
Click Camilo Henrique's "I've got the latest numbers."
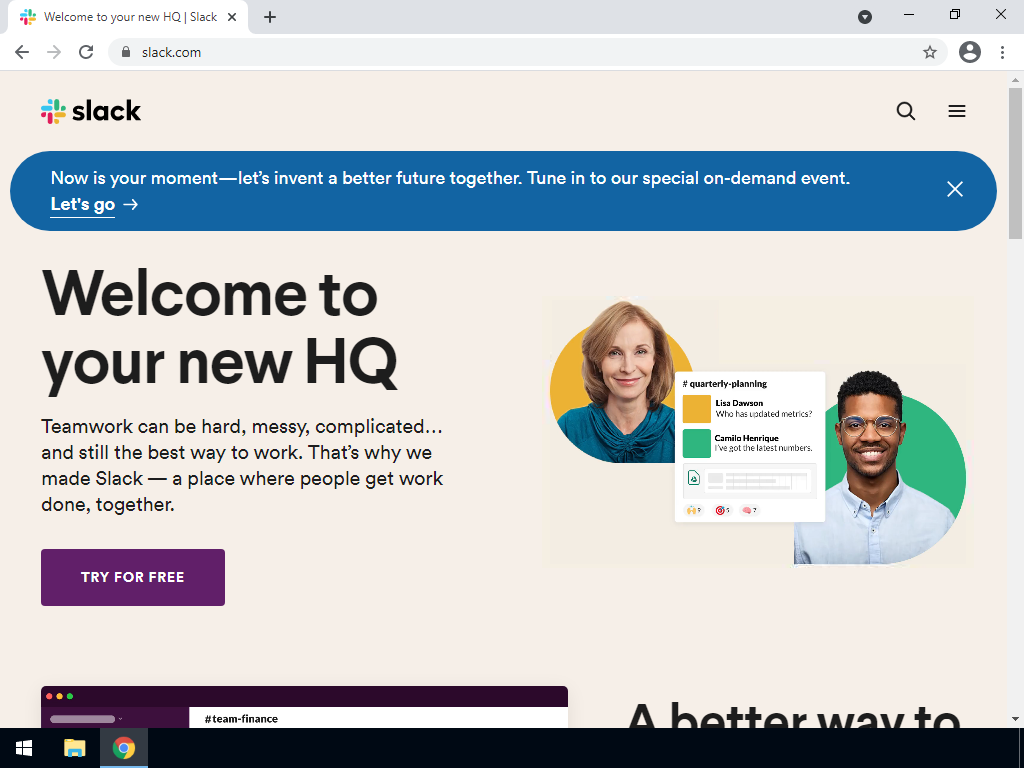click(763, 448)
